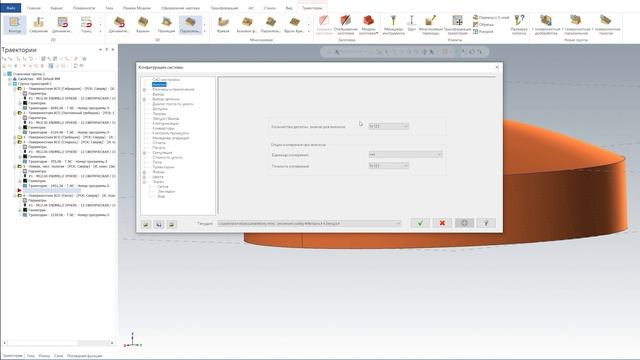Click the save configuration as icon in dialog
Image resolution: width=640 pixels, height=360 pixels.
coord(159,224)
